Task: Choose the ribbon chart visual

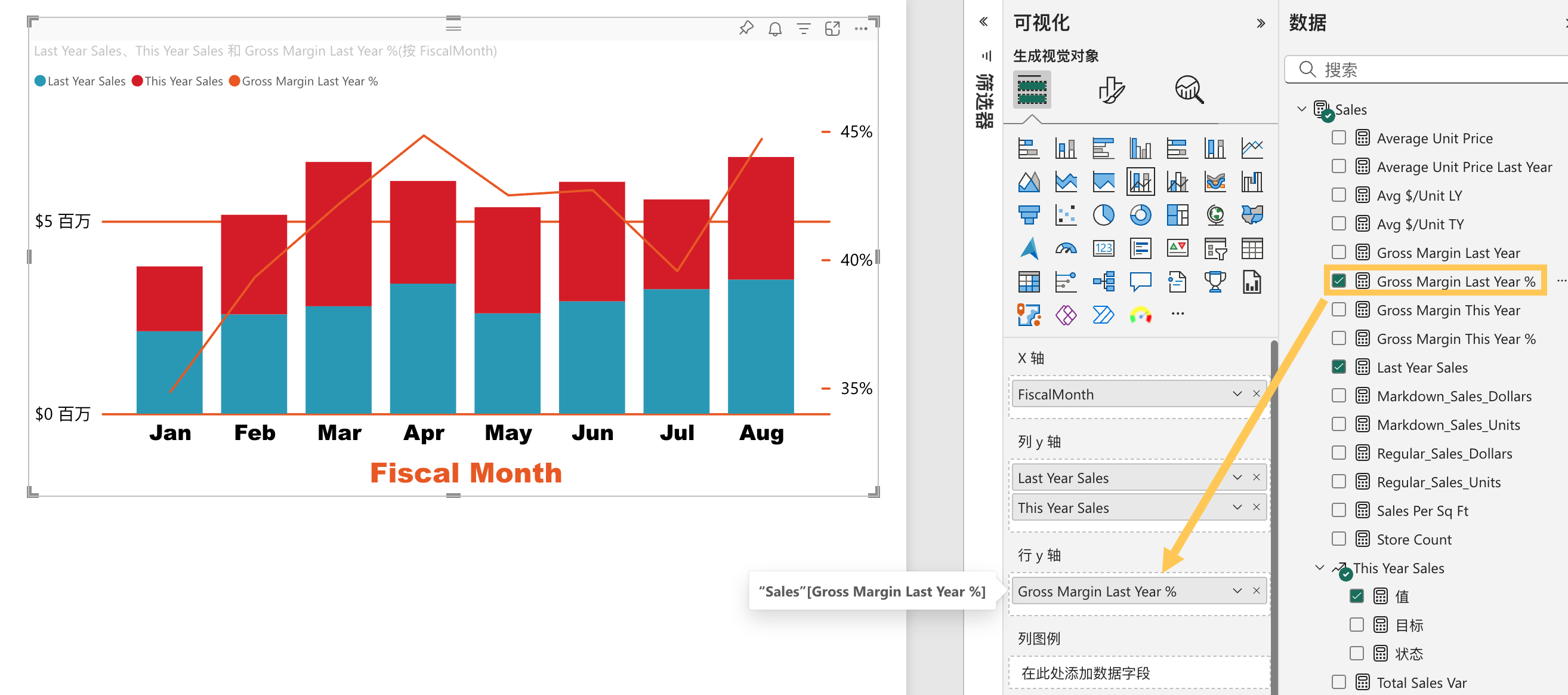Action: [x=1215, y=182]
